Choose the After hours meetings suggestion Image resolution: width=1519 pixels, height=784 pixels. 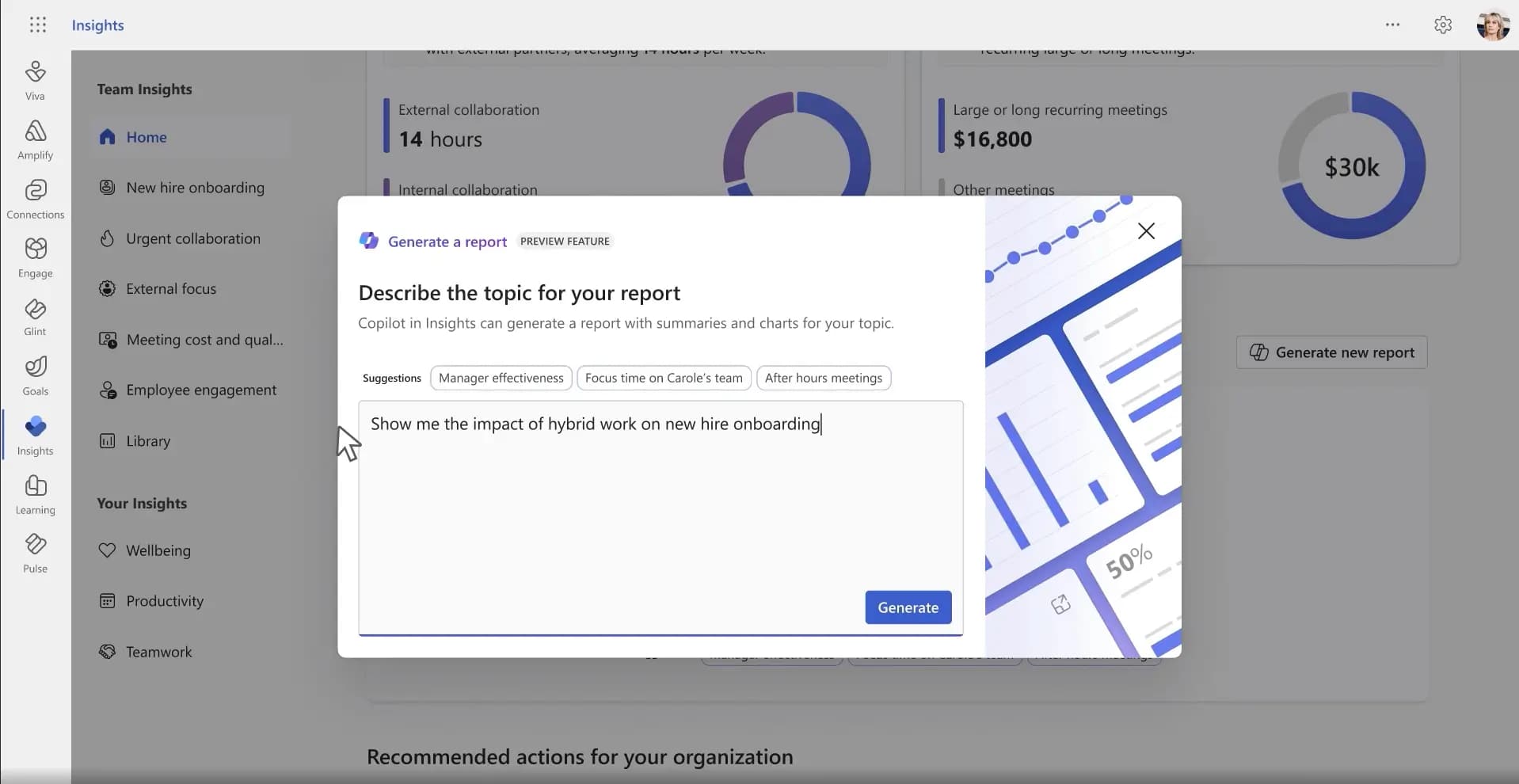pyautogui.click(x=823, y=378)
